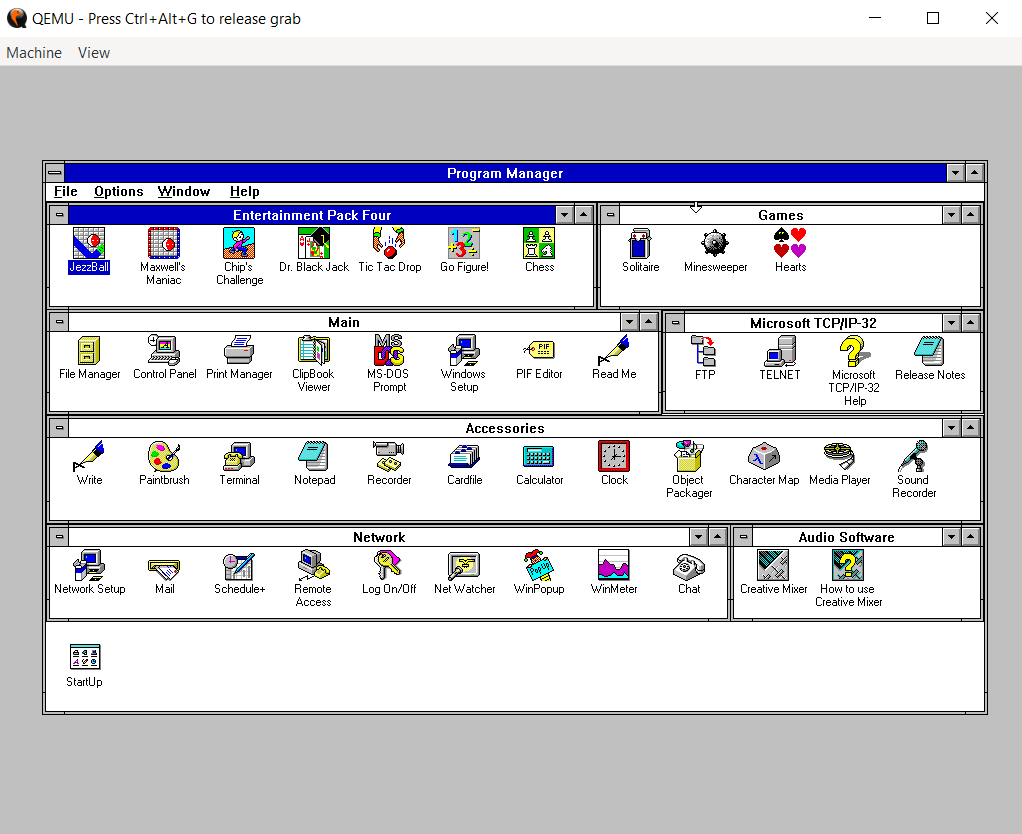Image resolution: width=1022 pixels, height=834 pixels.
Task: Click the Log On/Off icon
Action: point(389,565)
